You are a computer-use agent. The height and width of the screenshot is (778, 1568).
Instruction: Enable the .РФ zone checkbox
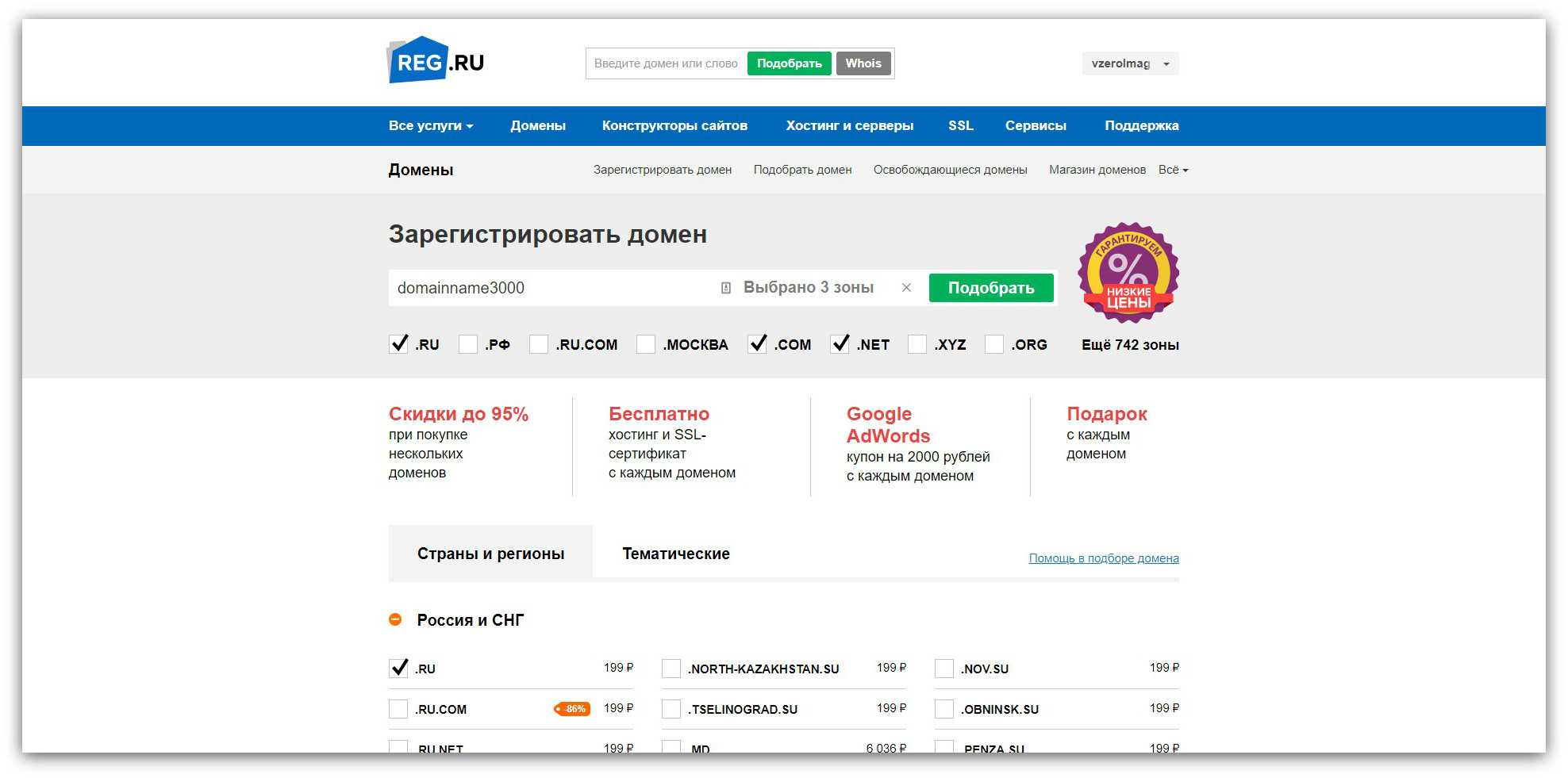[468, 344]
